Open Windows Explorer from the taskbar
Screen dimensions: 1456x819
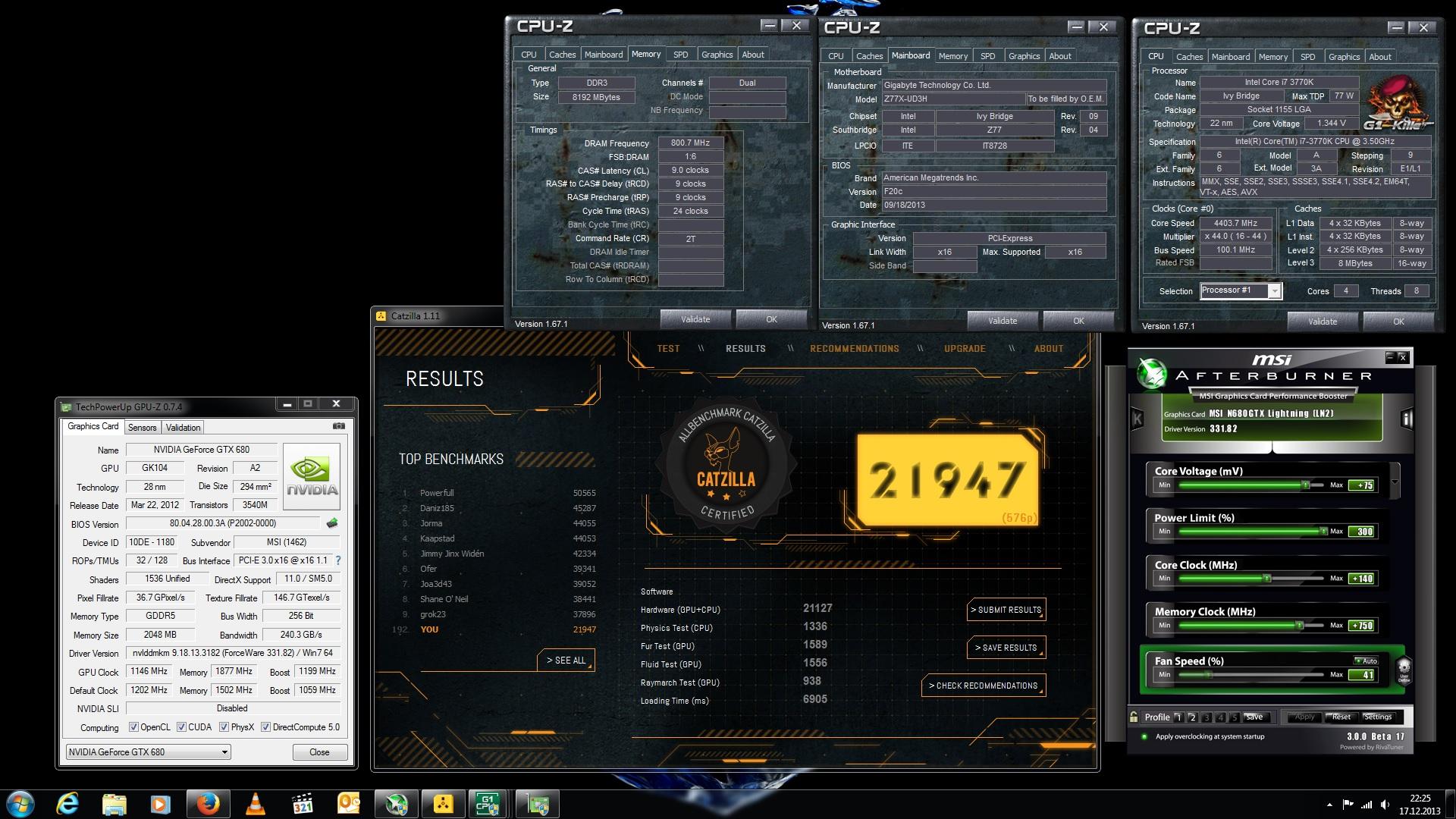pos(114,804)
